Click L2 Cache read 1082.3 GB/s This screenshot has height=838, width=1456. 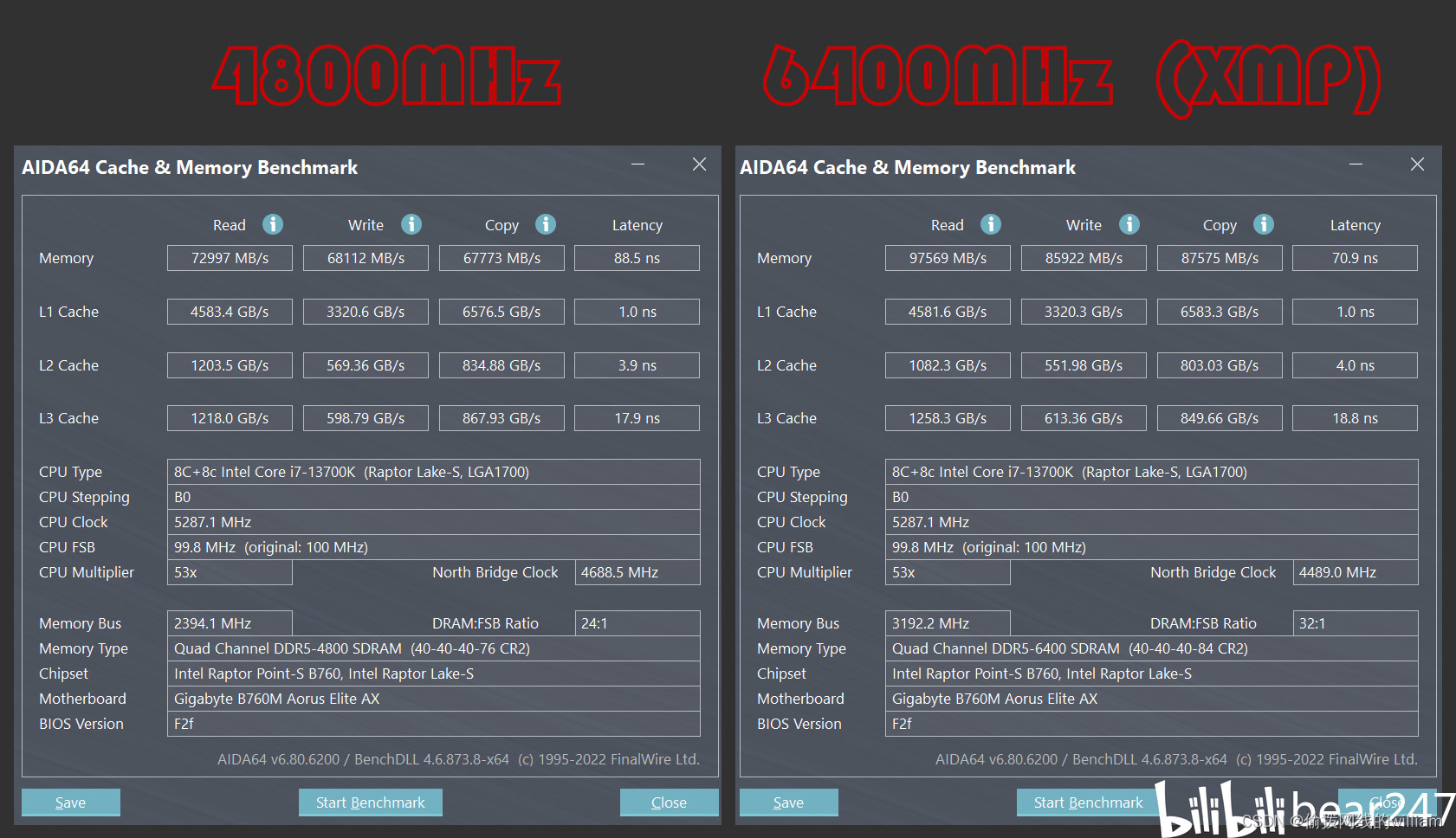tap(948, 365)
